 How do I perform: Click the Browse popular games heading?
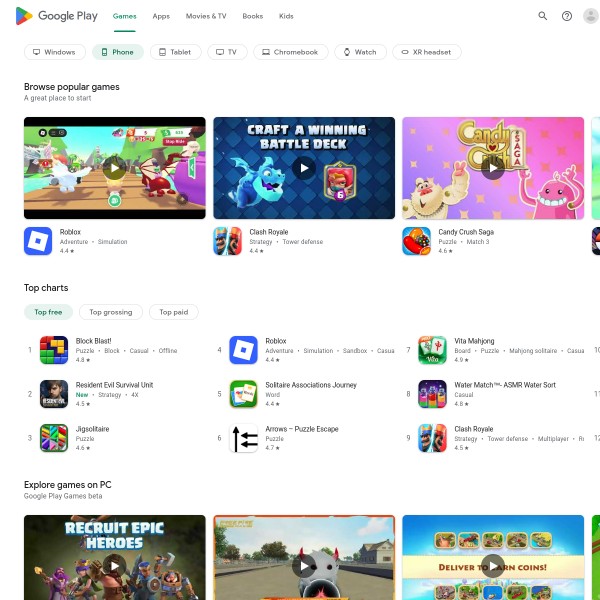click(x=72, y=87)
